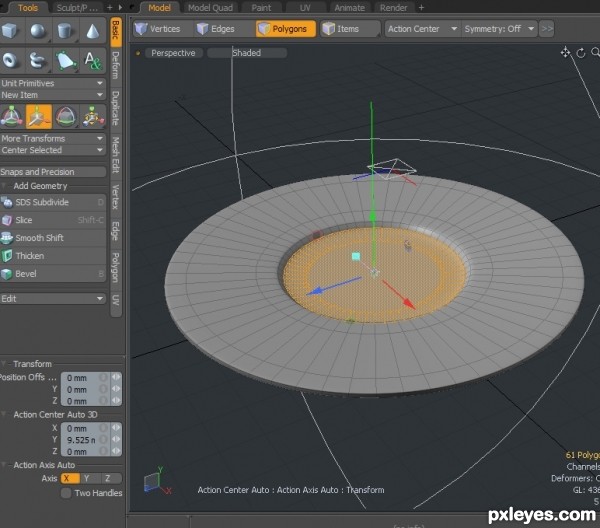Open the Duplicate vertical tab
The image size is (600, 528).
click(x=116, y=108)
